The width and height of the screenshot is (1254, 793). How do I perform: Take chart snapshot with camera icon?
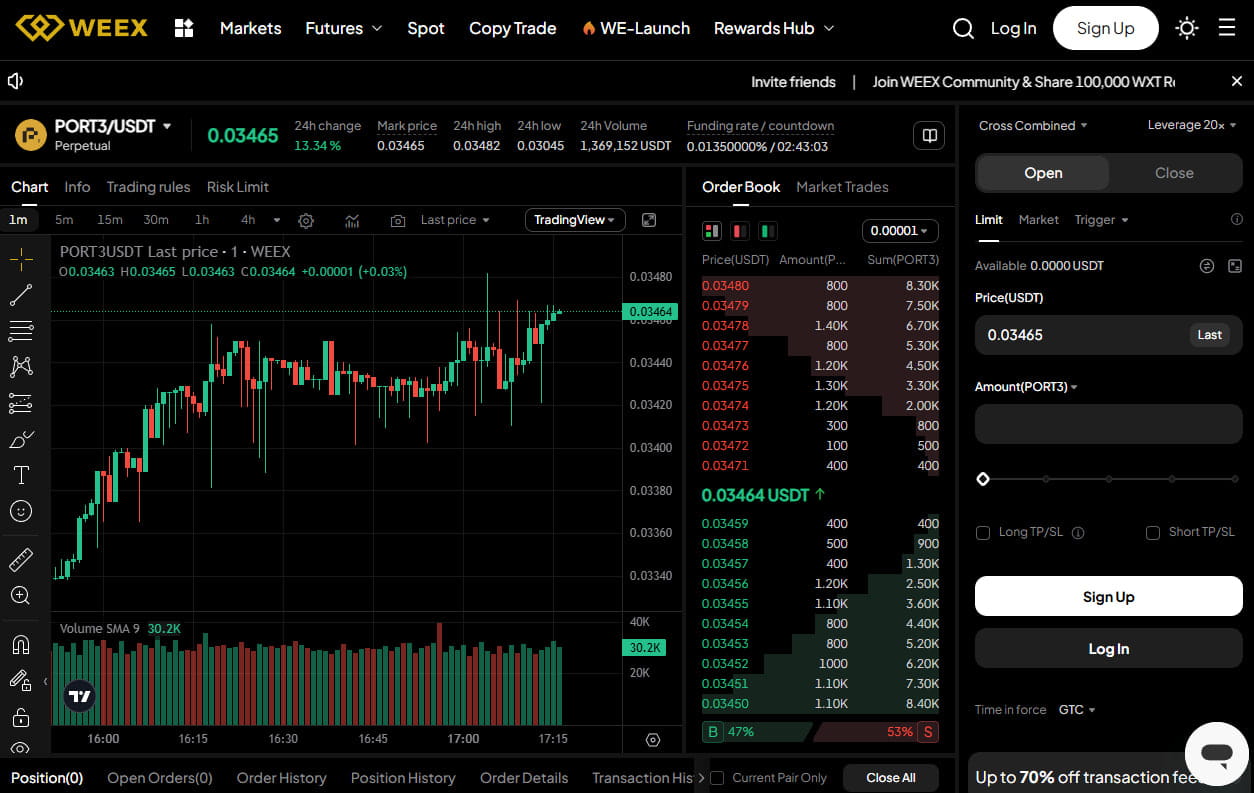click(x=398, y=220)
